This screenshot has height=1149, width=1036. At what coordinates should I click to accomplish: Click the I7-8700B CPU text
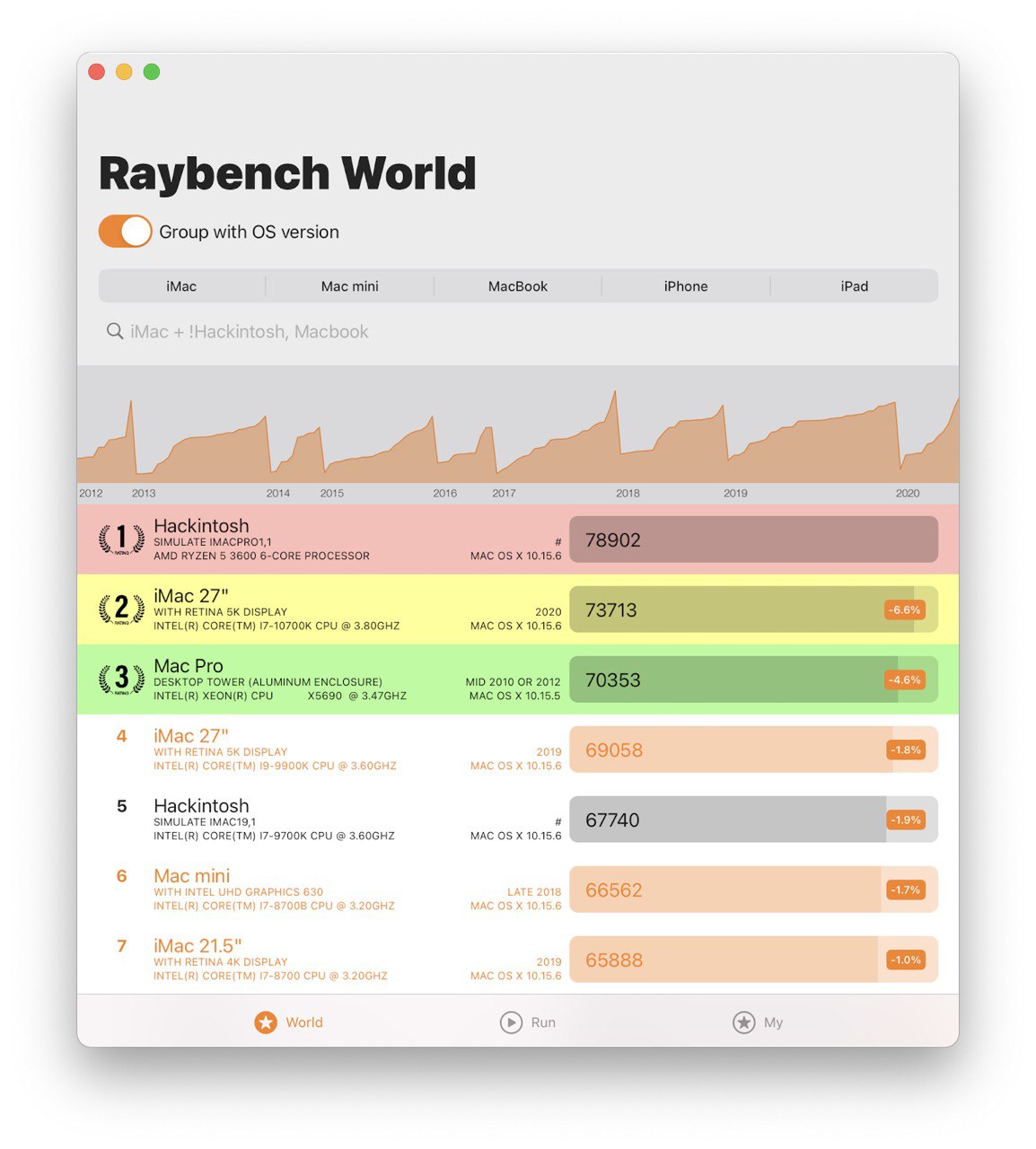pos(274,906)
